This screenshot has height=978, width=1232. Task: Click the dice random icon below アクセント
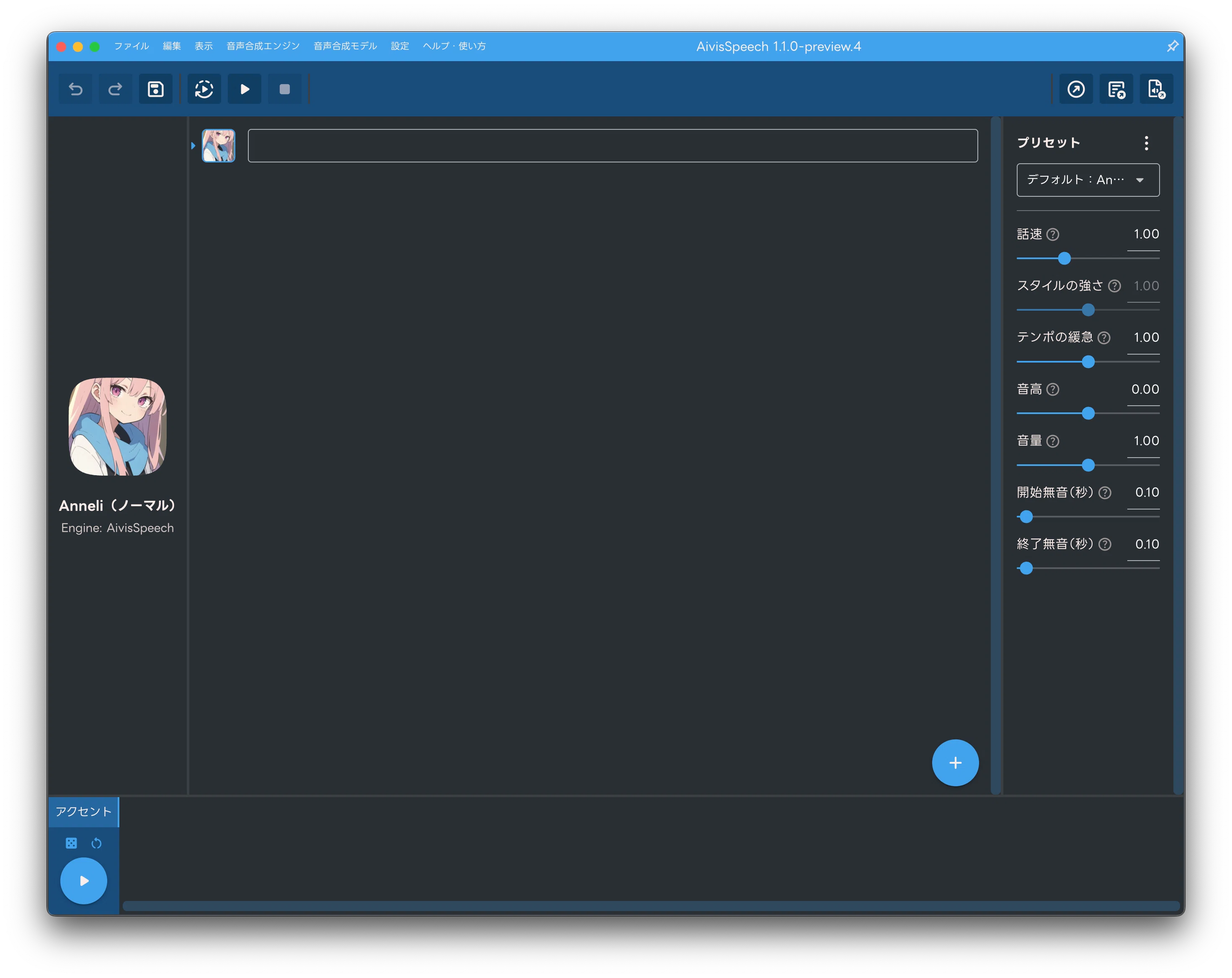coord(72,843)
